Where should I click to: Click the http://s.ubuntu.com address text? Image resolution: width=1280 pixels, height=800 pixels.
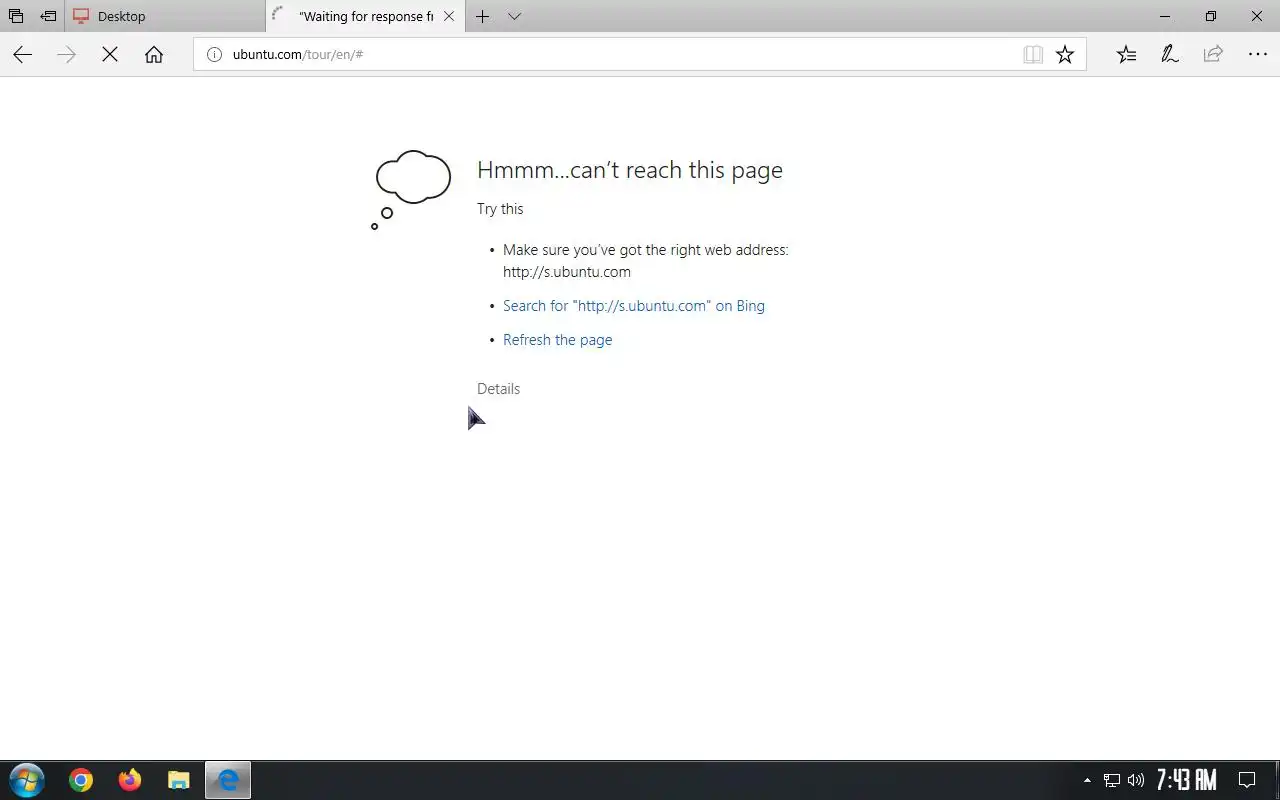[x=567, y=272]
